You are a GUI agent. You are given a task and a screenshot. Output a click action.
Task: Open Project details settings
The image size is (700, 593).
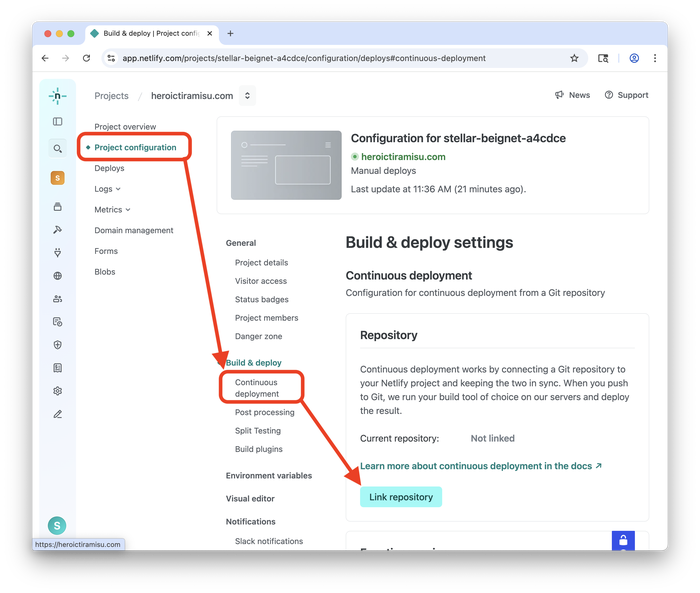[262, 263]
